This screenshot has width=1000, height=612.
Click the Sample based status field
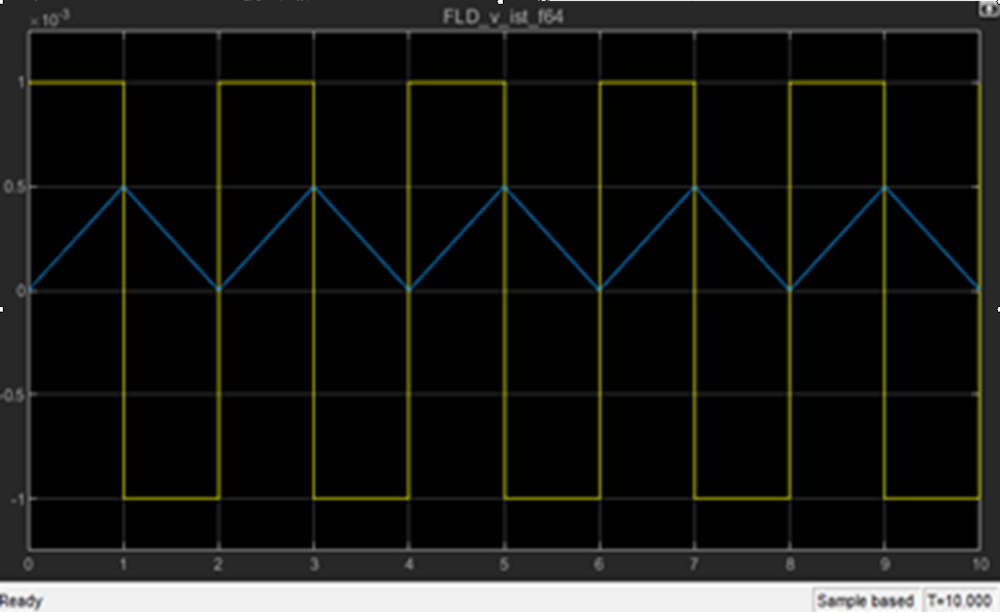(865, 600)
